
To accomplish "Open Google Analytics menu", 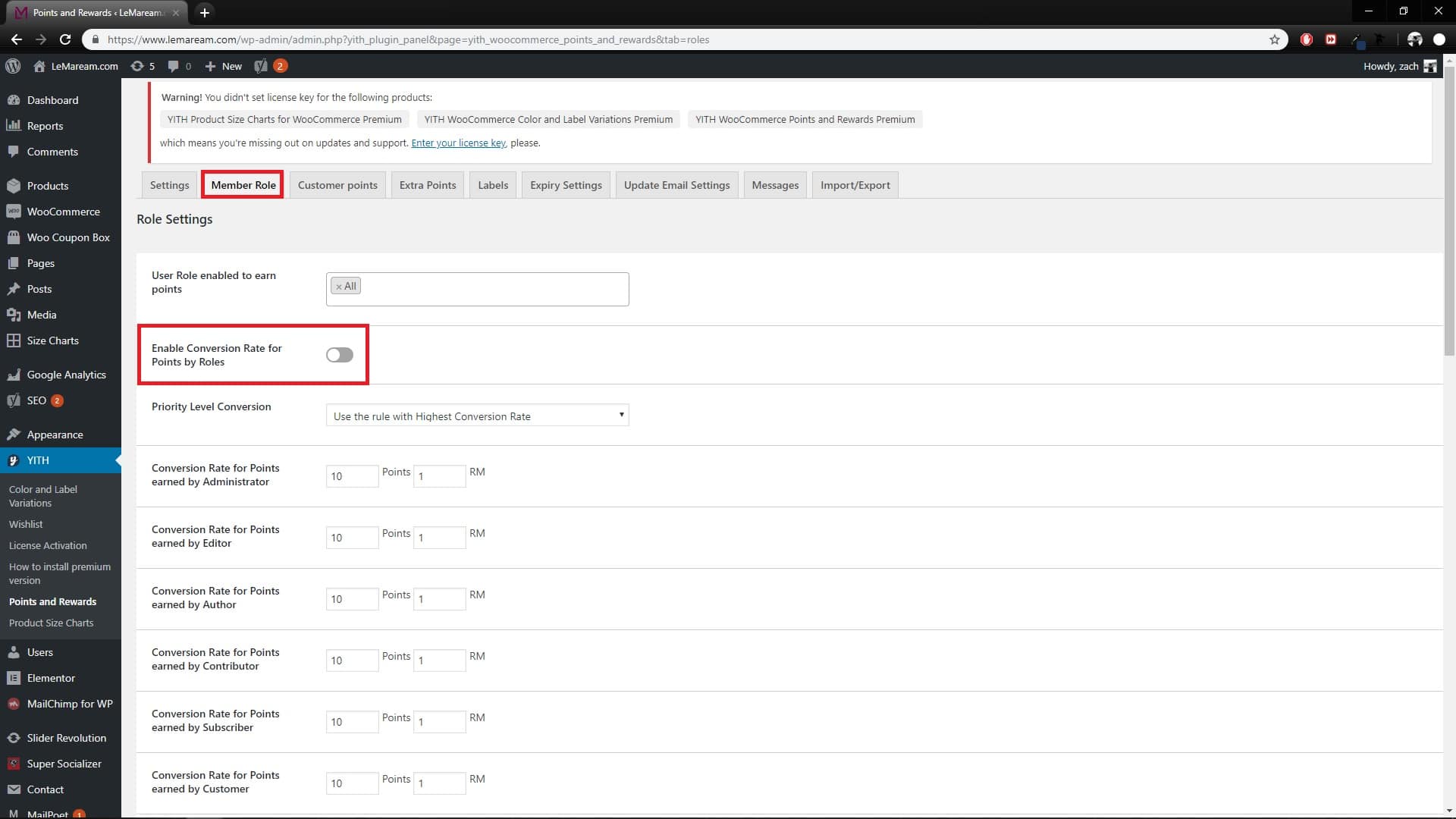I will tap(66, 375).
